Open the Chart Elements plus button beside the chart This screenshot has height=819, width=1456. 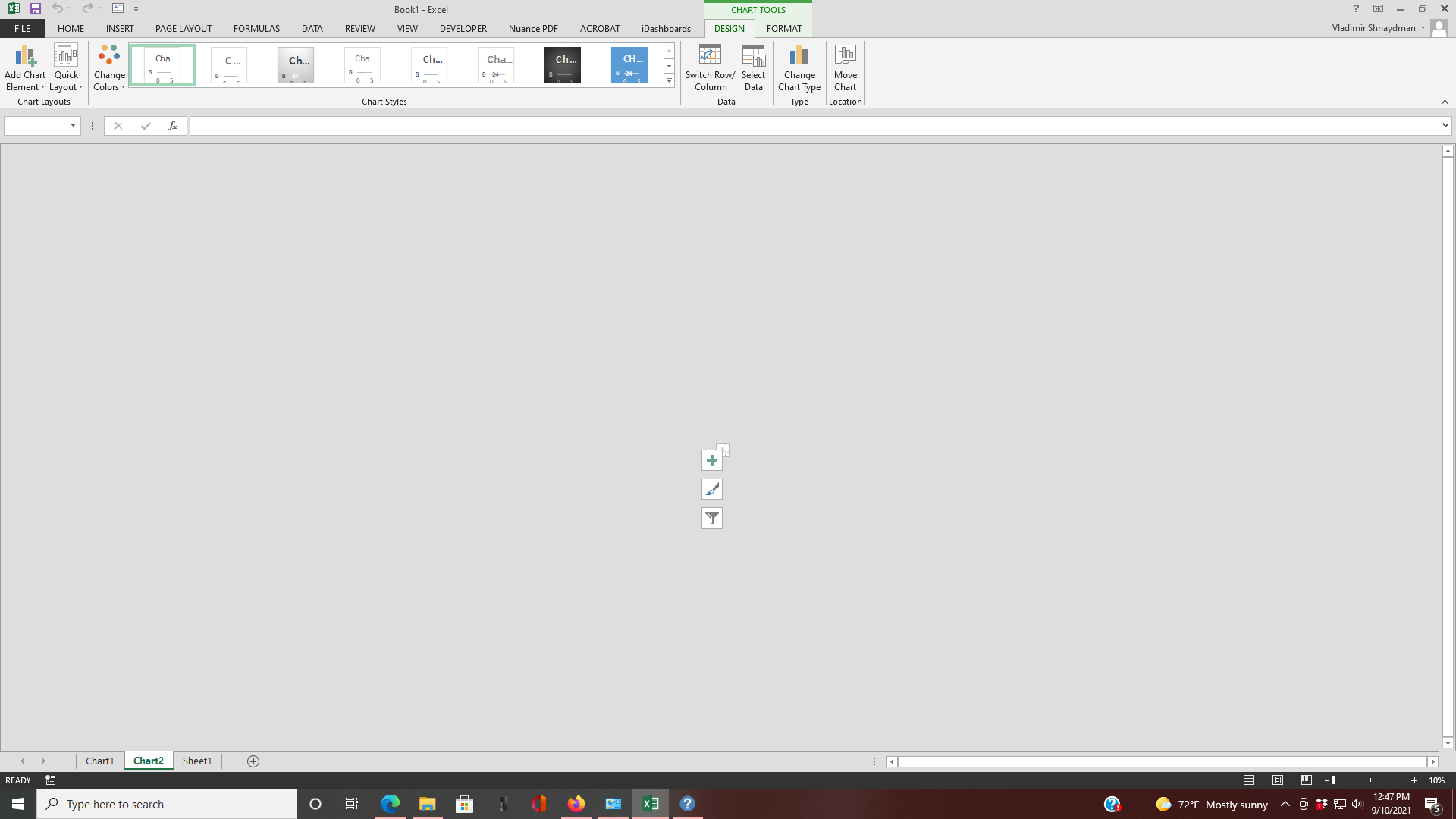click(711, 460)
